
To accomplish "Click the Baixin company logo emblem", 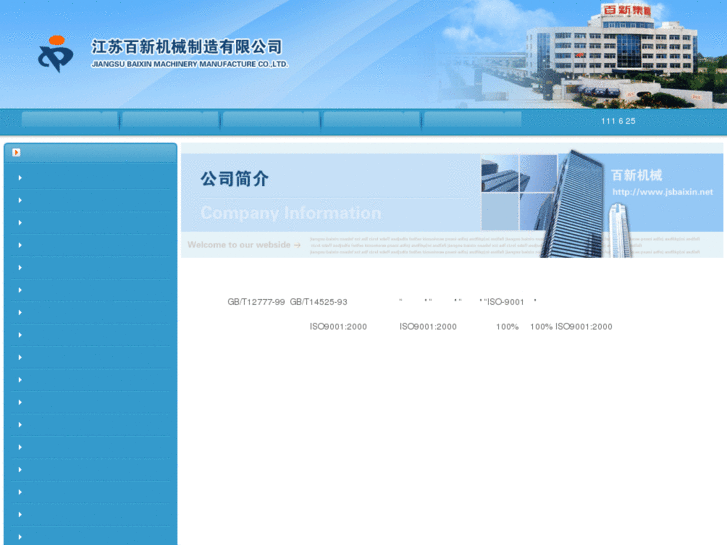I will (x=56, y=54).
